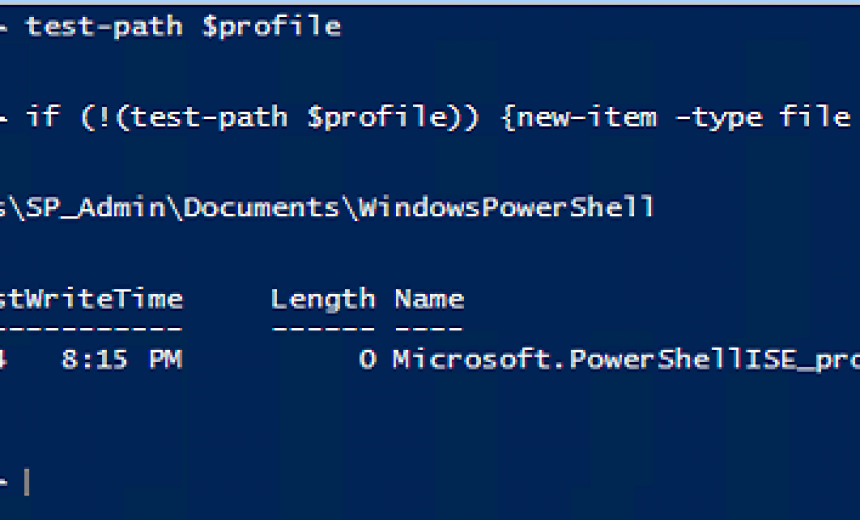Click $profile in the first command line

pyautogui.click(x=271, y=26)
